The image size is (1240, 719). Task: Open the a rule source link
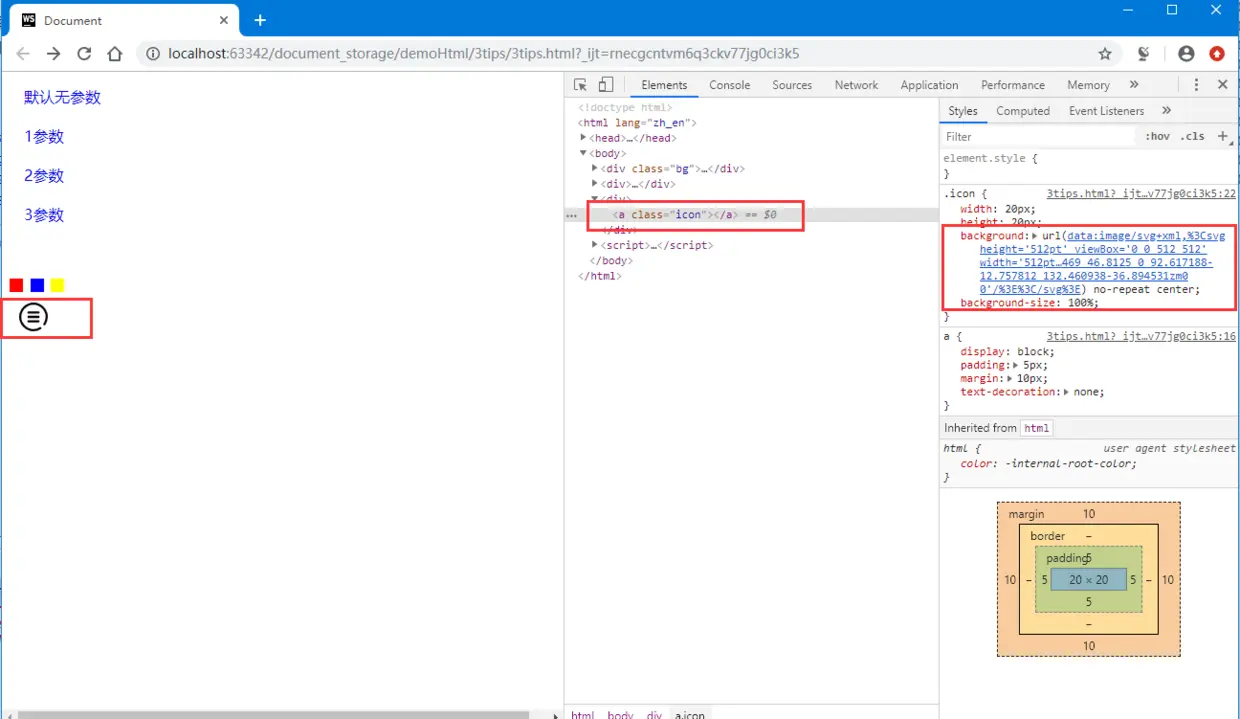coord(1141,337)
